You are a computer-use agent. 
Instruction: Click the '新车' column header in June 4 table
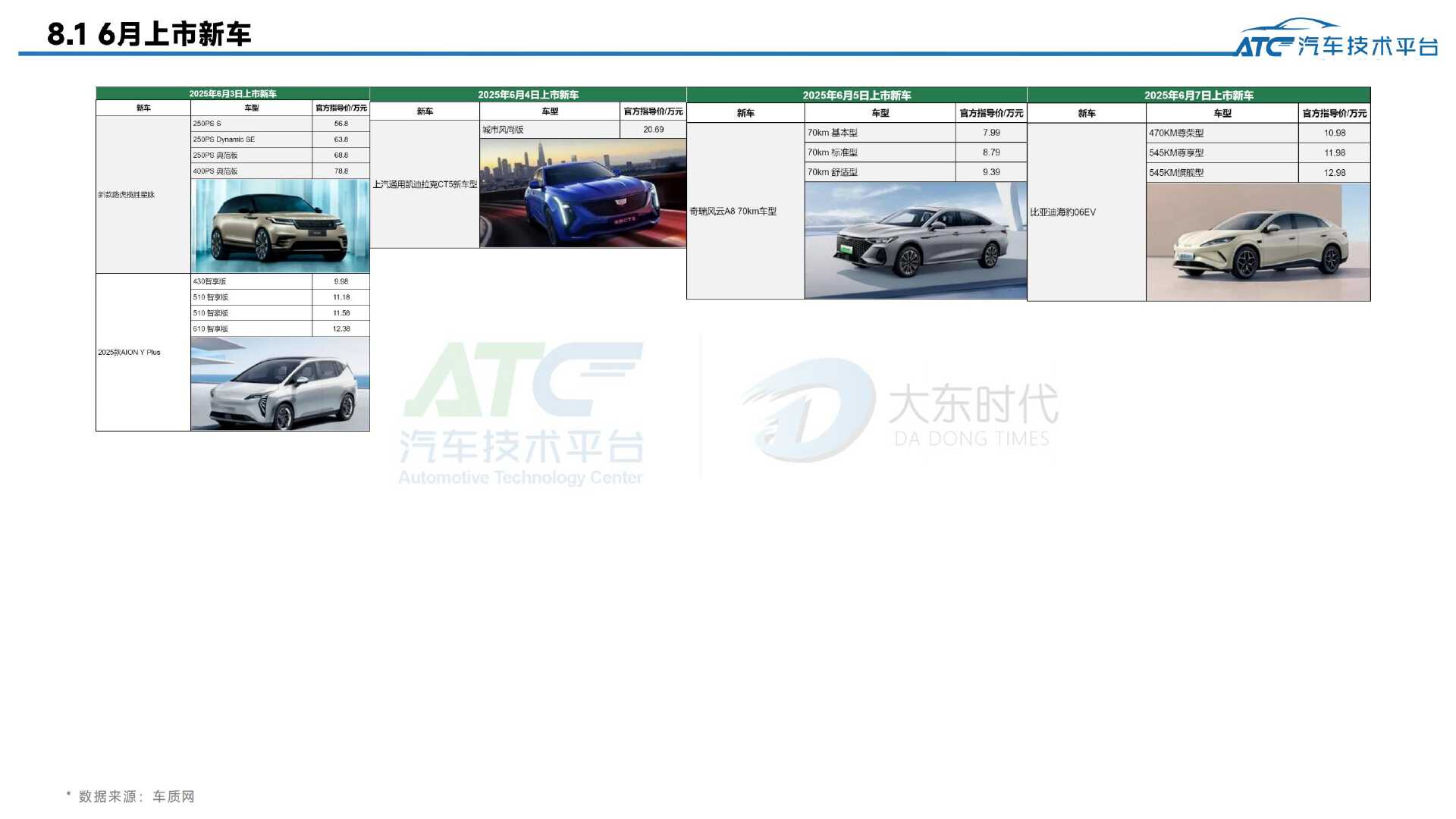pyautogui.click(x=425, y=111)
